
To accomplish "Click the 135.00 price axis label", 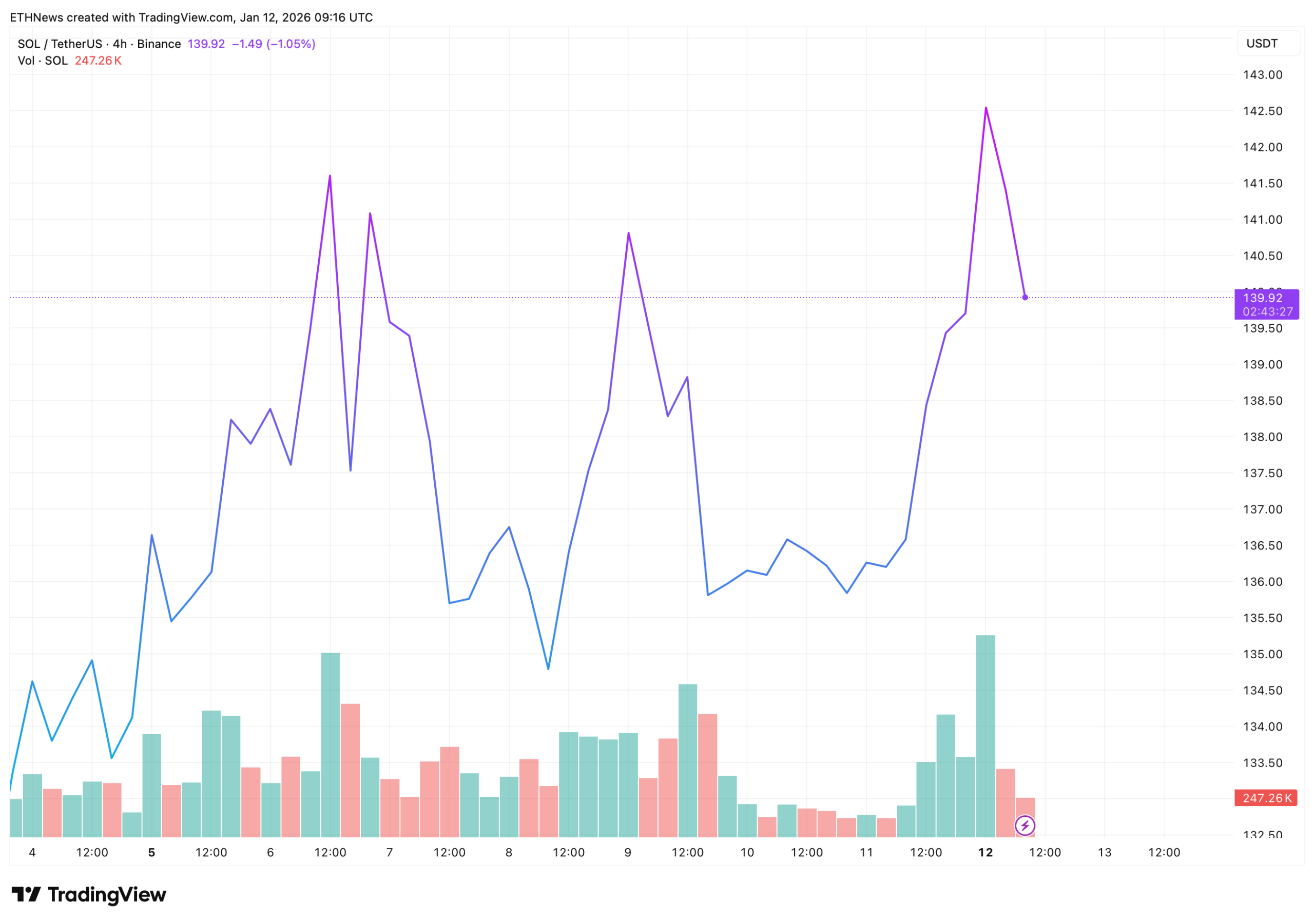I will (1262, 654).
